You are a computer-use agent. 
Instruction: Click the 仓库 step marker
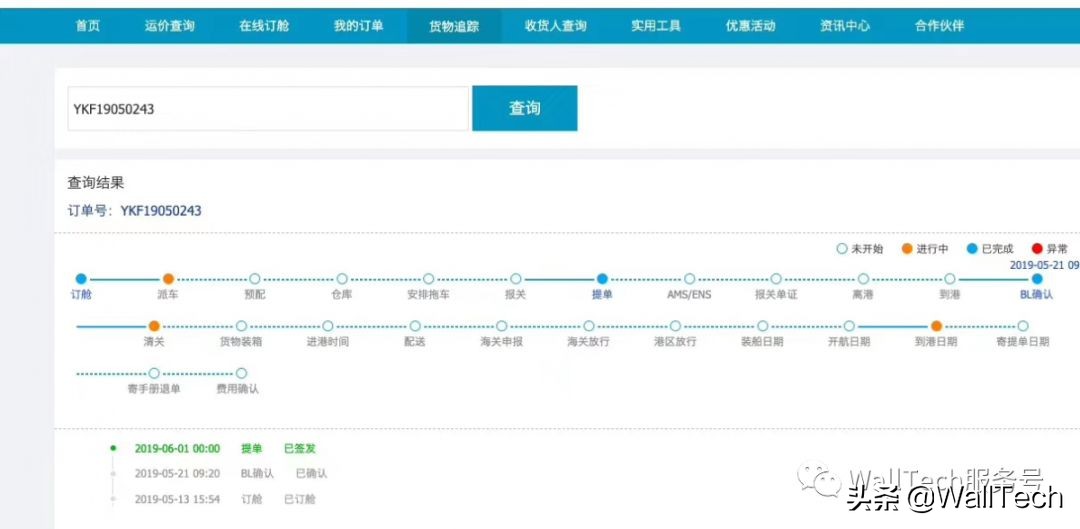point(342,279)
